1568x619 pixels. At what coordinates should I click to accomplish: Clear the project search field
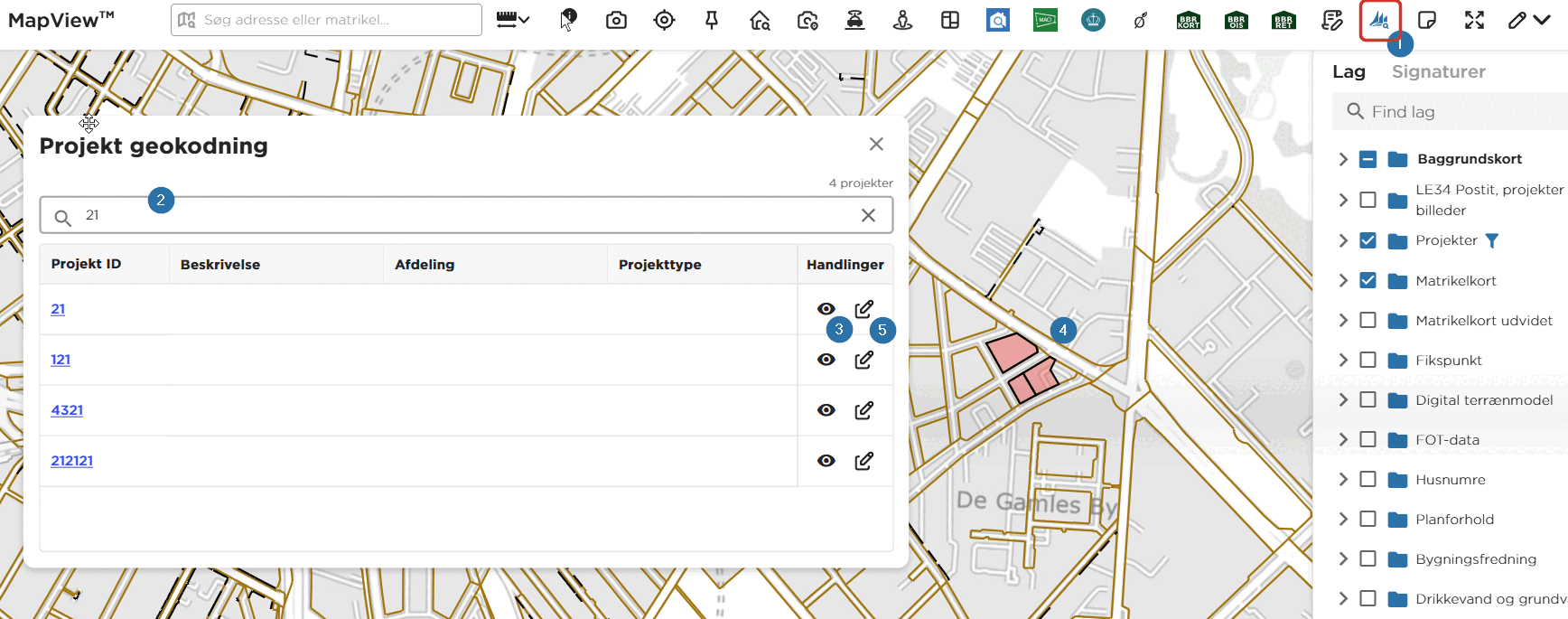point(868,215)
